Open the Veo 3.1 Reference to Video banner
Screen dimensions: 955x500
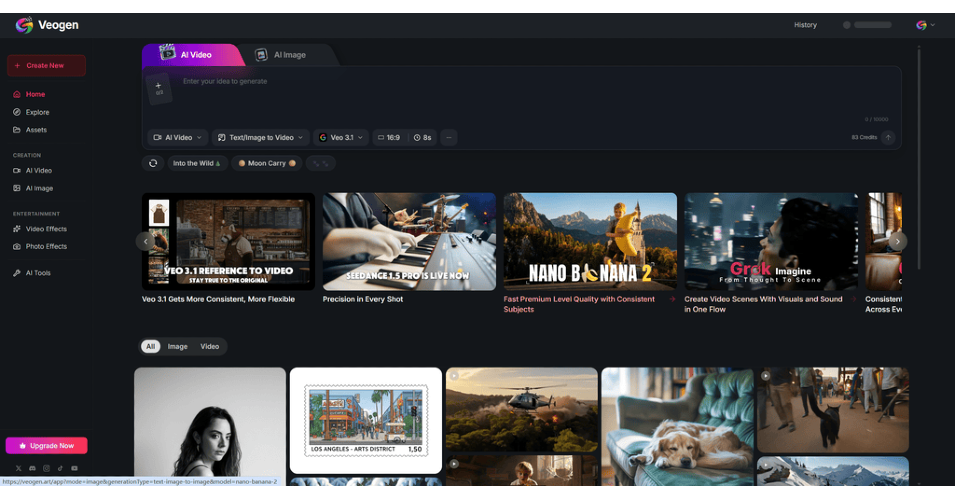[228, 241]
